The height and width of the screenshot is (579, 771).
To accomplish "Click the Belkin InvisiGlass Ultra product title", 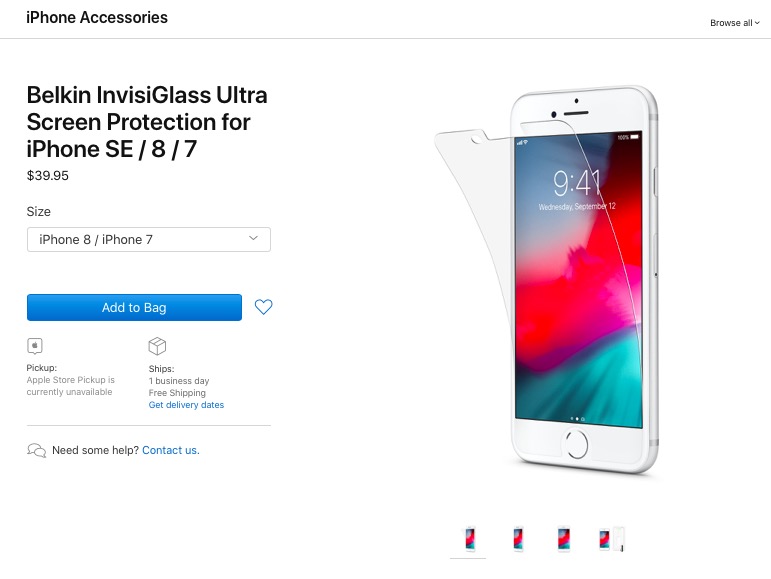I will point(147,122).
